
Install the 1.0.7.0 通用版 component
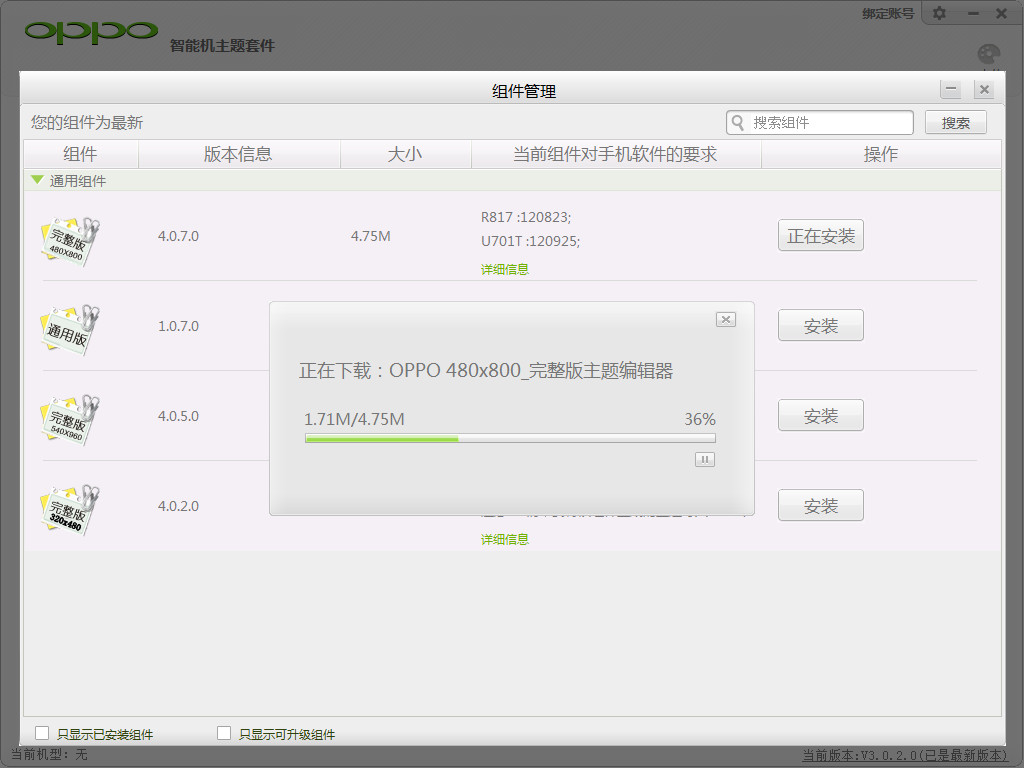821,325
